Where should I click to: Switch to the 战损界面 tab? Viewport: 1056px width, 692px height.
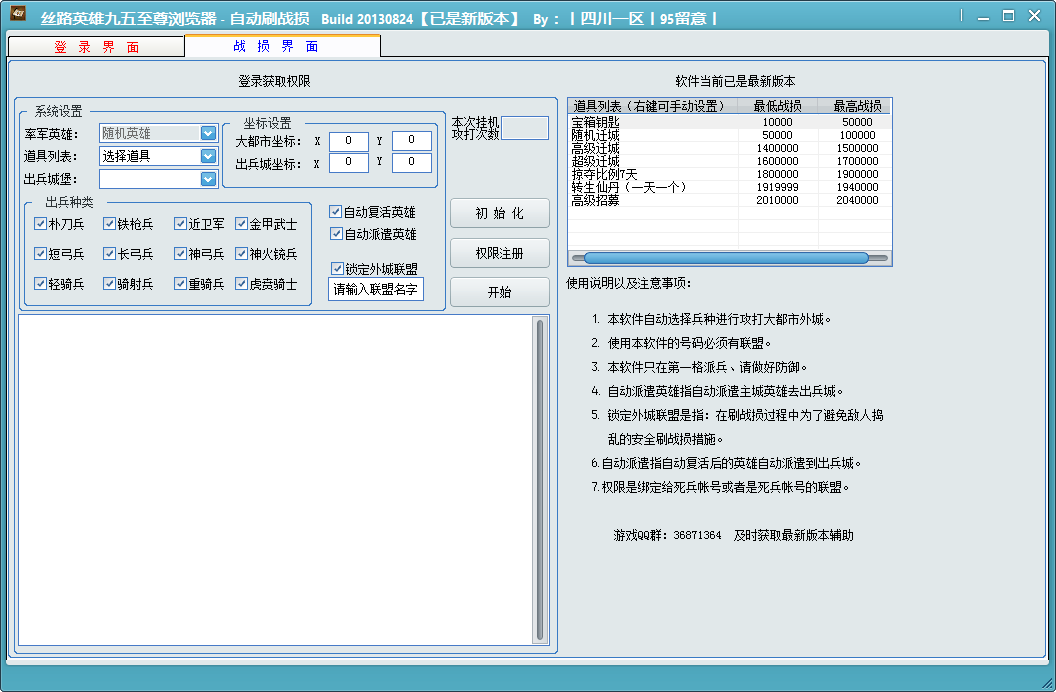[282, 46]
